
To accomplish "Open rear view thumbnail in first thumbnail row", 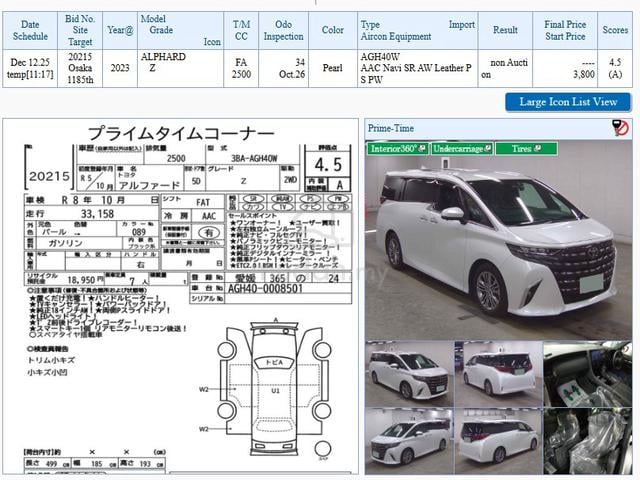I will tap(498, 374).
